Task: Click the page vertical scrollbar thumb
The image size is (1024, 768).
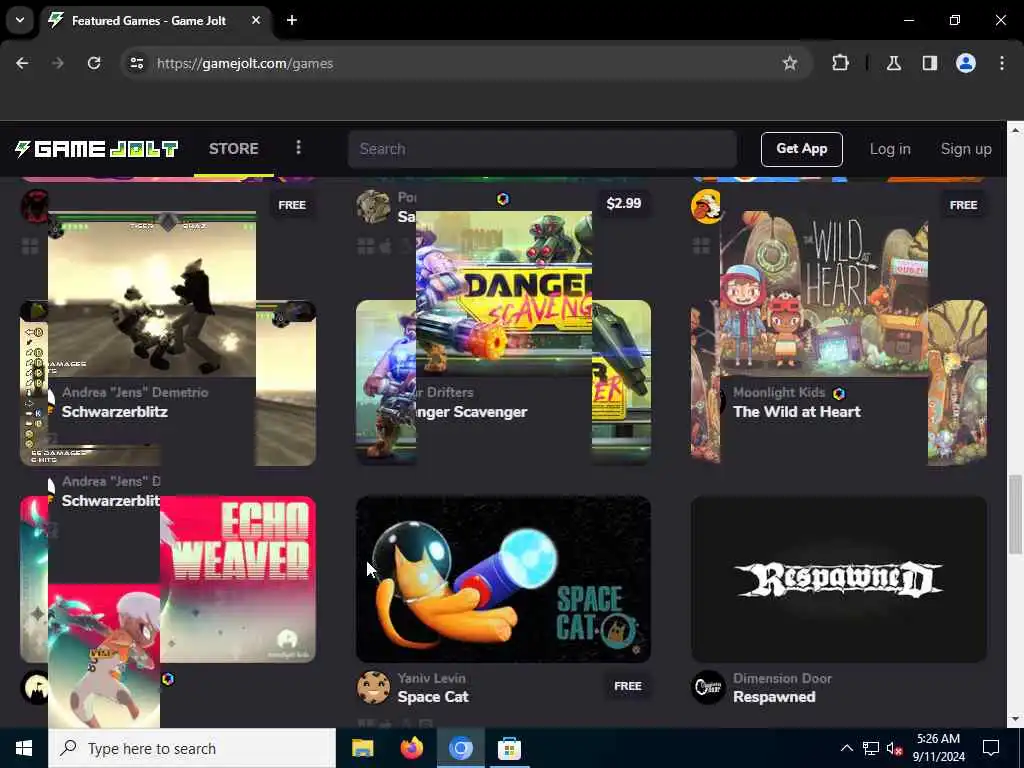Action: click(1015, 515)
